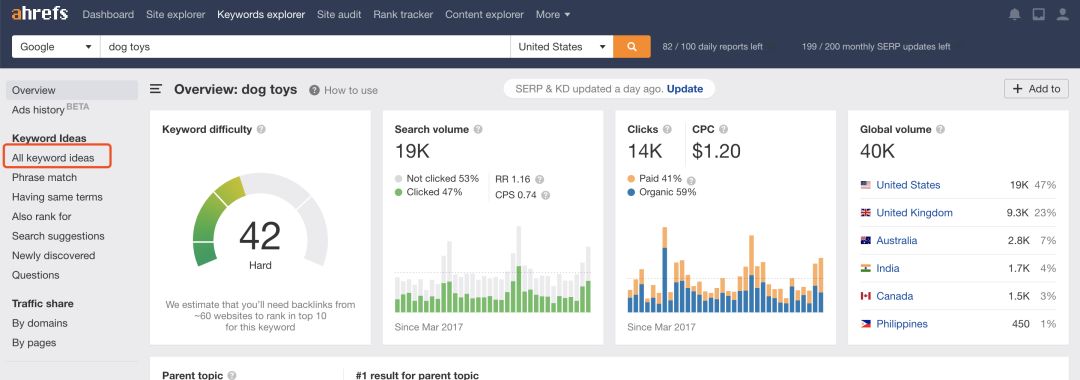Image resolution: width=1080 pixels, height=380 pixels.
Task: Click the clicks paid/organic bar chart
Action: pyautogui.click(x=725, y=269)
